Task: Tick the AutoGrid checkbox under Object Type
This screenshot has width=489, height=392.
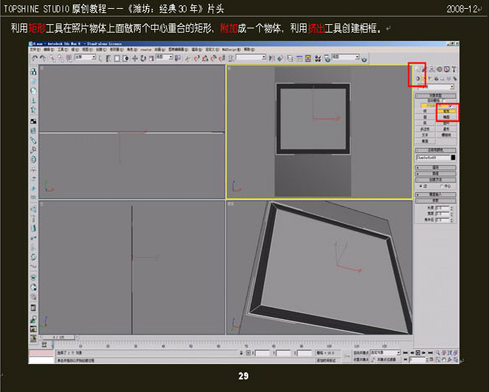Action: coord(444,101)
